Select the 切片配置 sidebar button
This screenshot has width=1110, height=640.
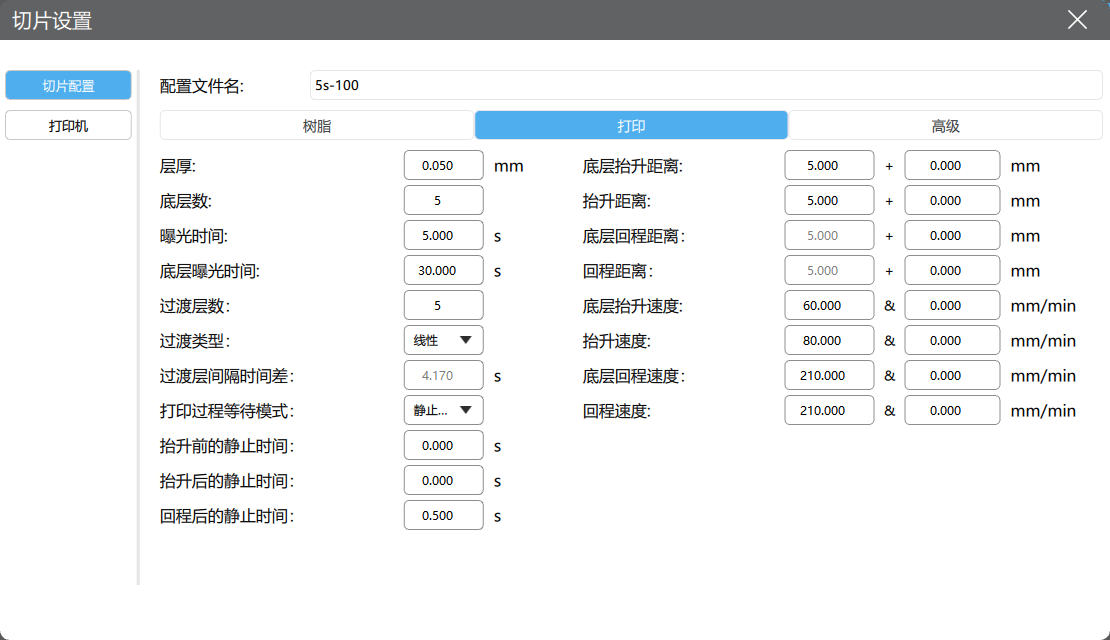pyautogui.click(x=68, y=86)
